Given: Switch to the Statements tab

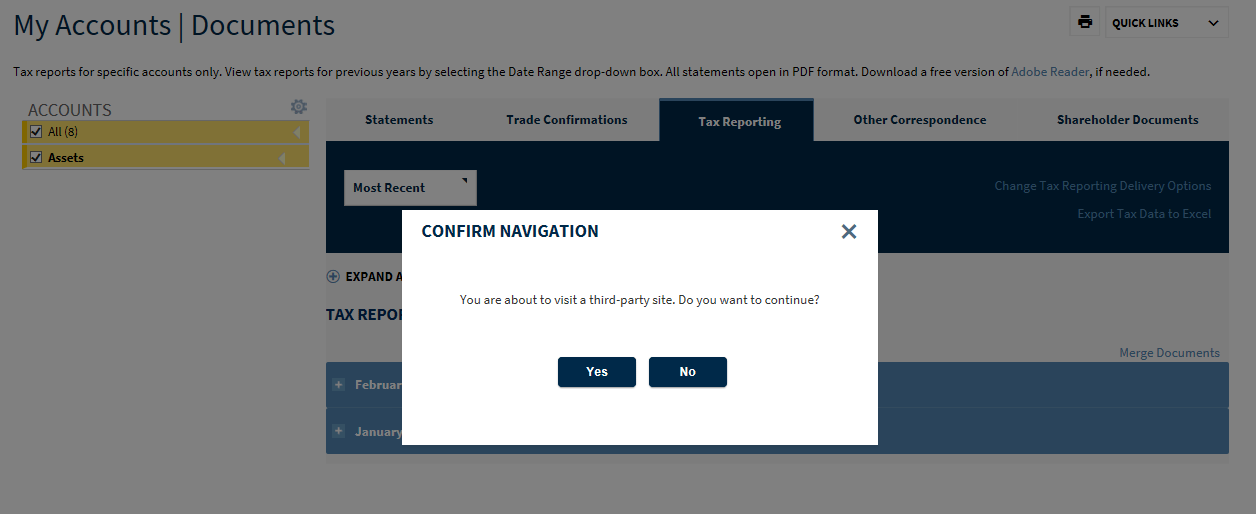Looking at the screenshot, I should (399, 120).
